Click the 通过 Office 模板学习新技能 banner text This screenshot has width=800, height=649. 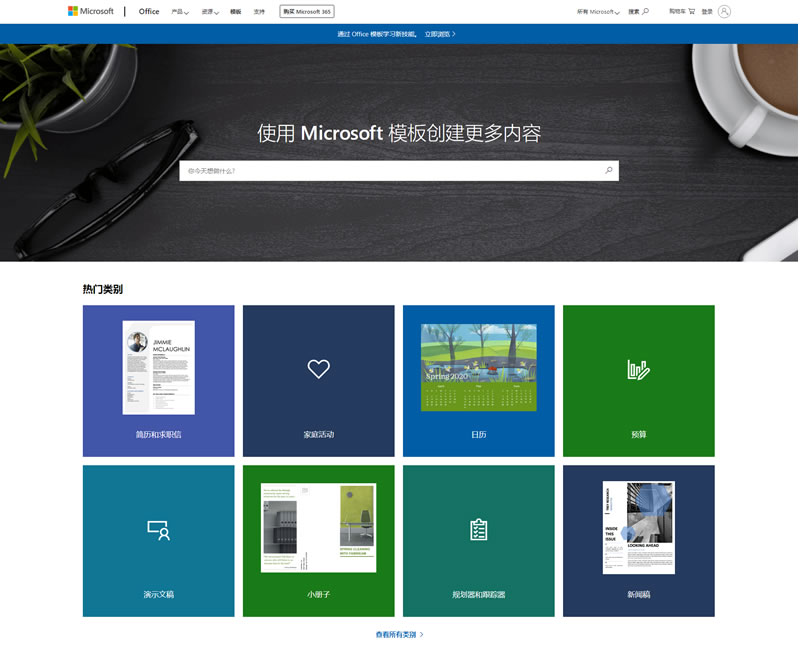tap(377, 34)
